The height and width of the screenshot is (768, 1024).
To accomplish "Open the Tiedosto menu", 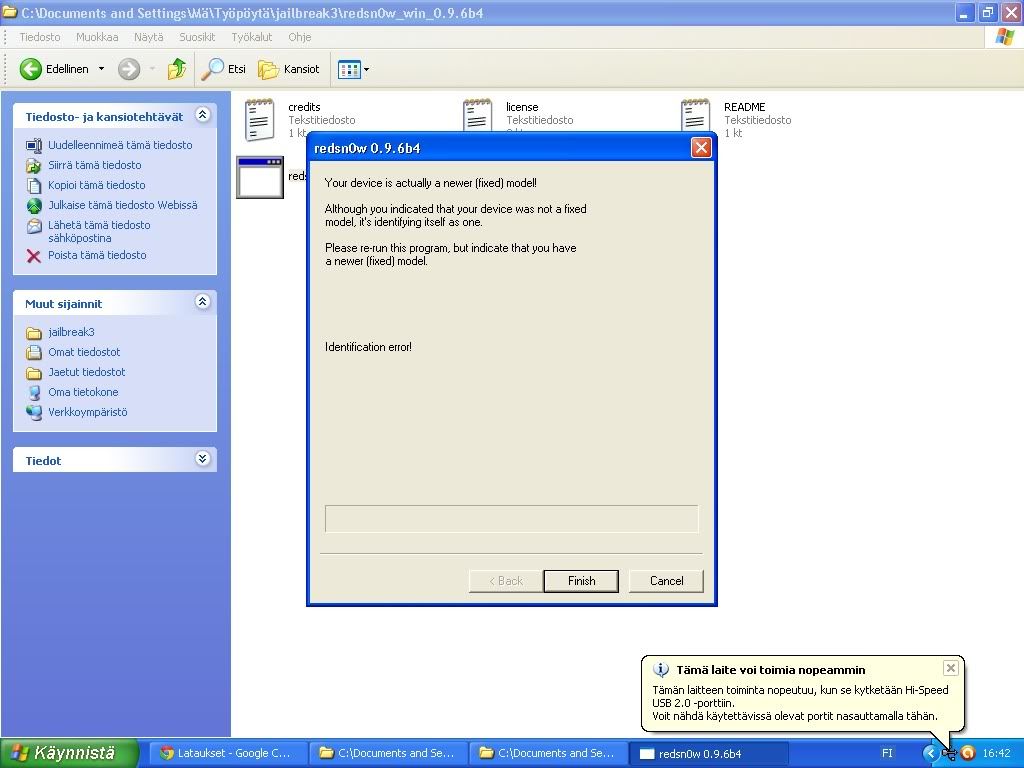I will [x=40, y=37].
